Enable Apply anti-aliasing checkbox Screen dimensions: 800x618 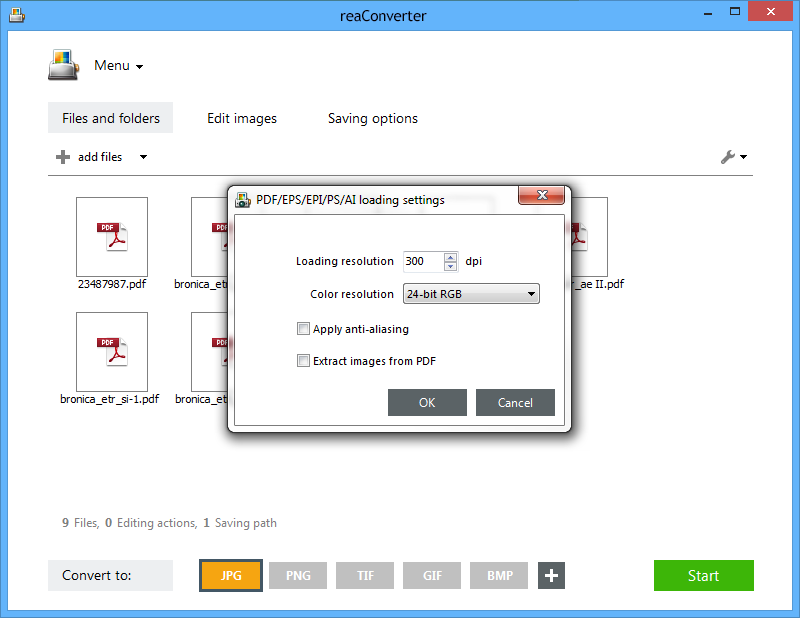click(303, 329)
